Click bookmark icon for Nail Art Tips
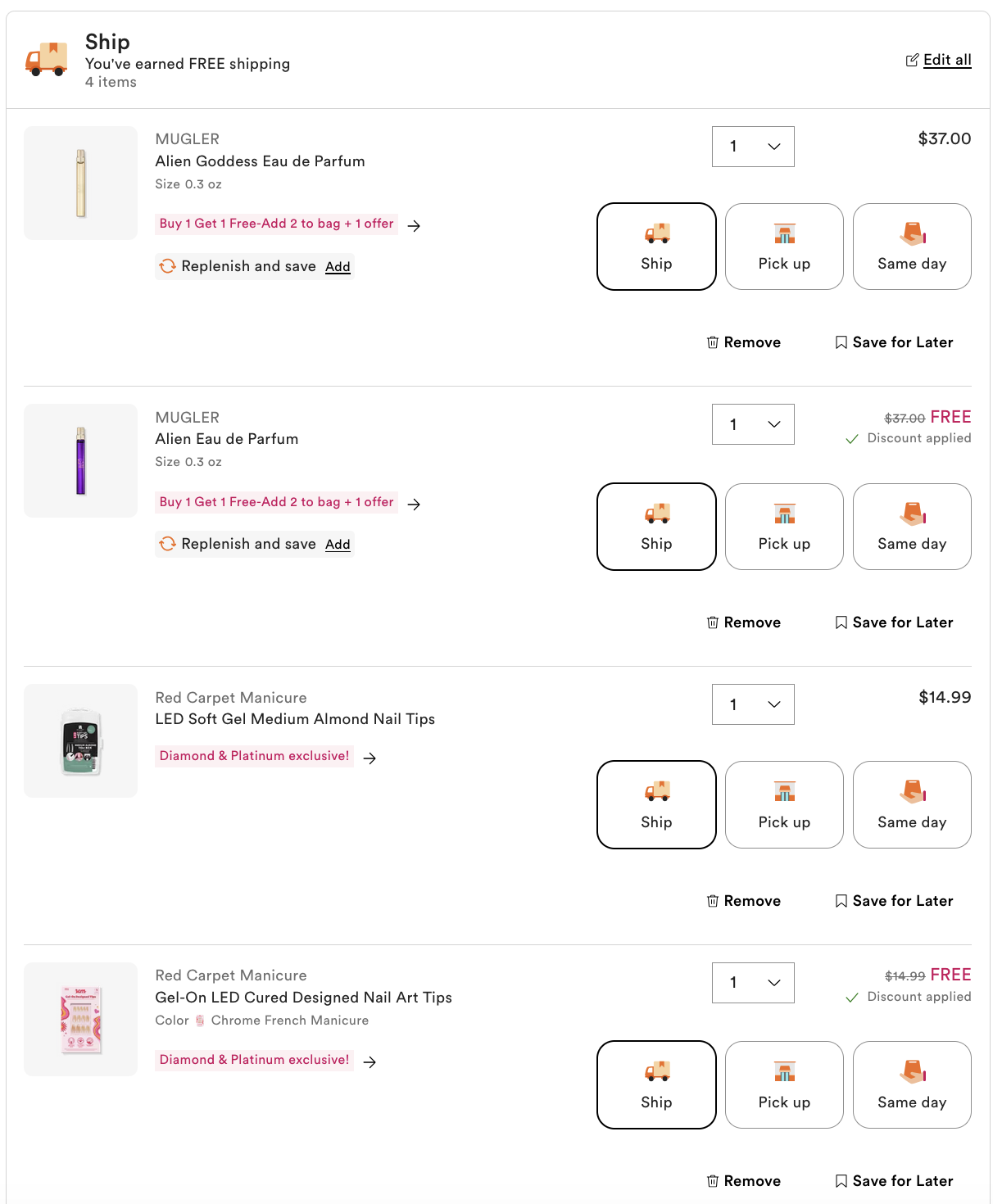Viewport: 993px width, 1204px height. (x=841, y=1181)
